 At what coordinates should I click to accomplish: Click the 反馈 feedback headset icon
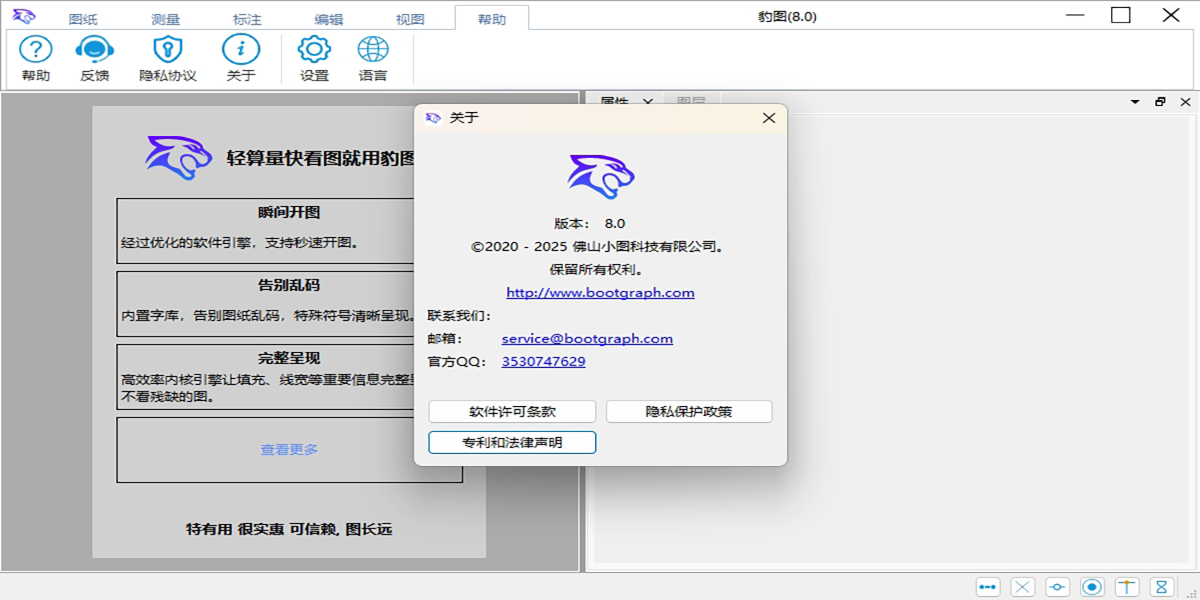(95, 58)
